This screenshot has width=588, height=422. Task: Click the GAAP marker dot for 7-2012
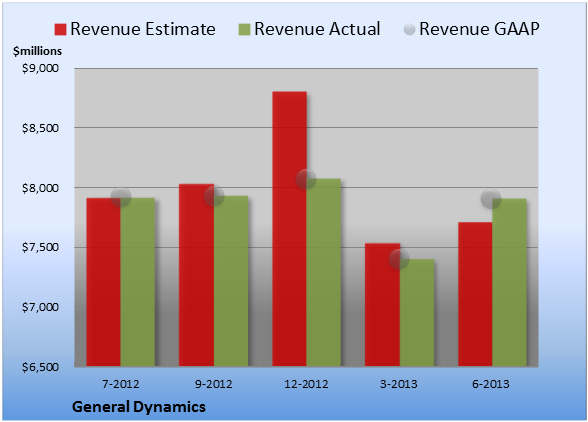coord(121,197)
